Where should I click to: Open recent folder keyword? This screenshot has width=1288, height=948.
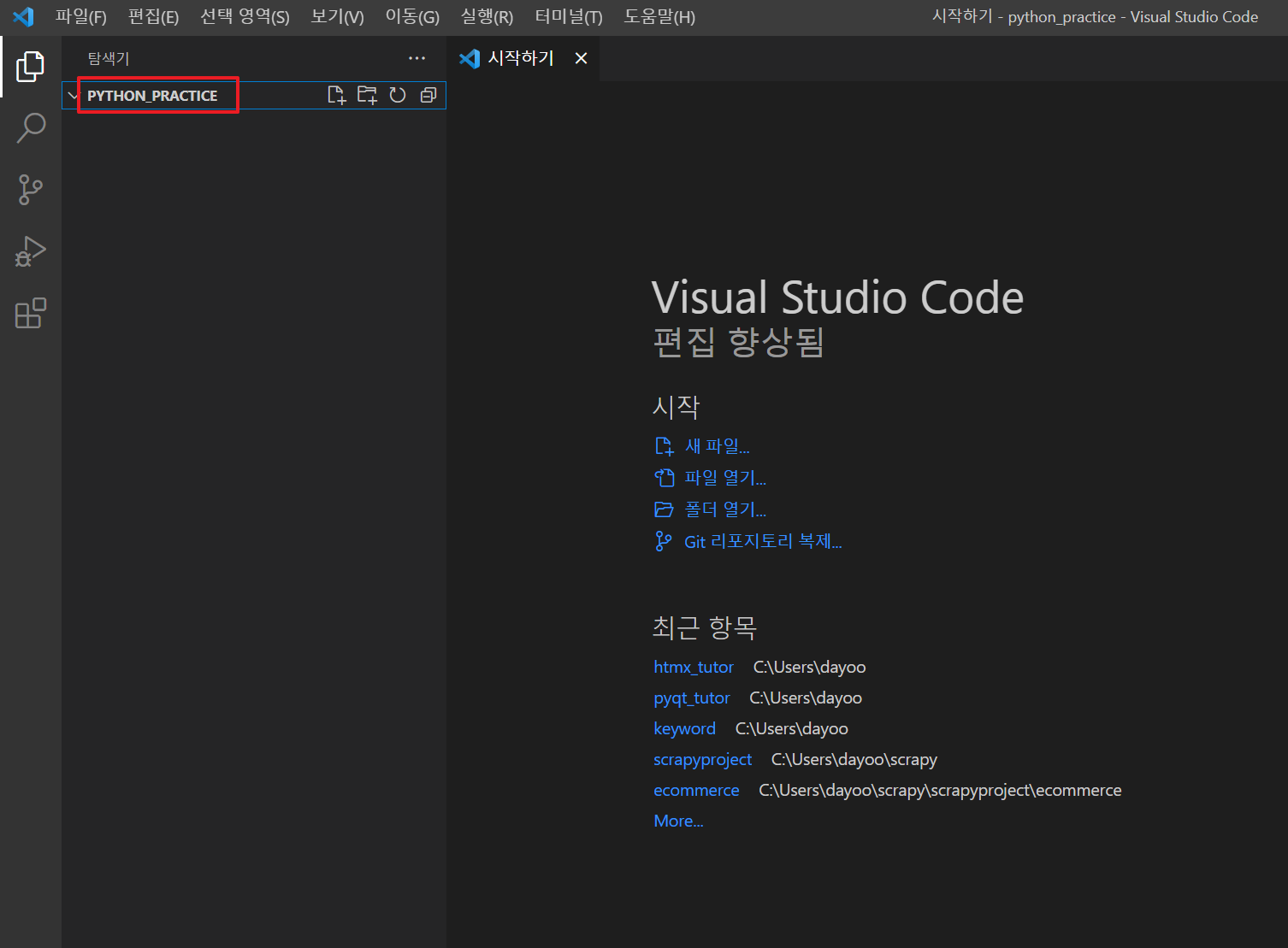[684, 728]
